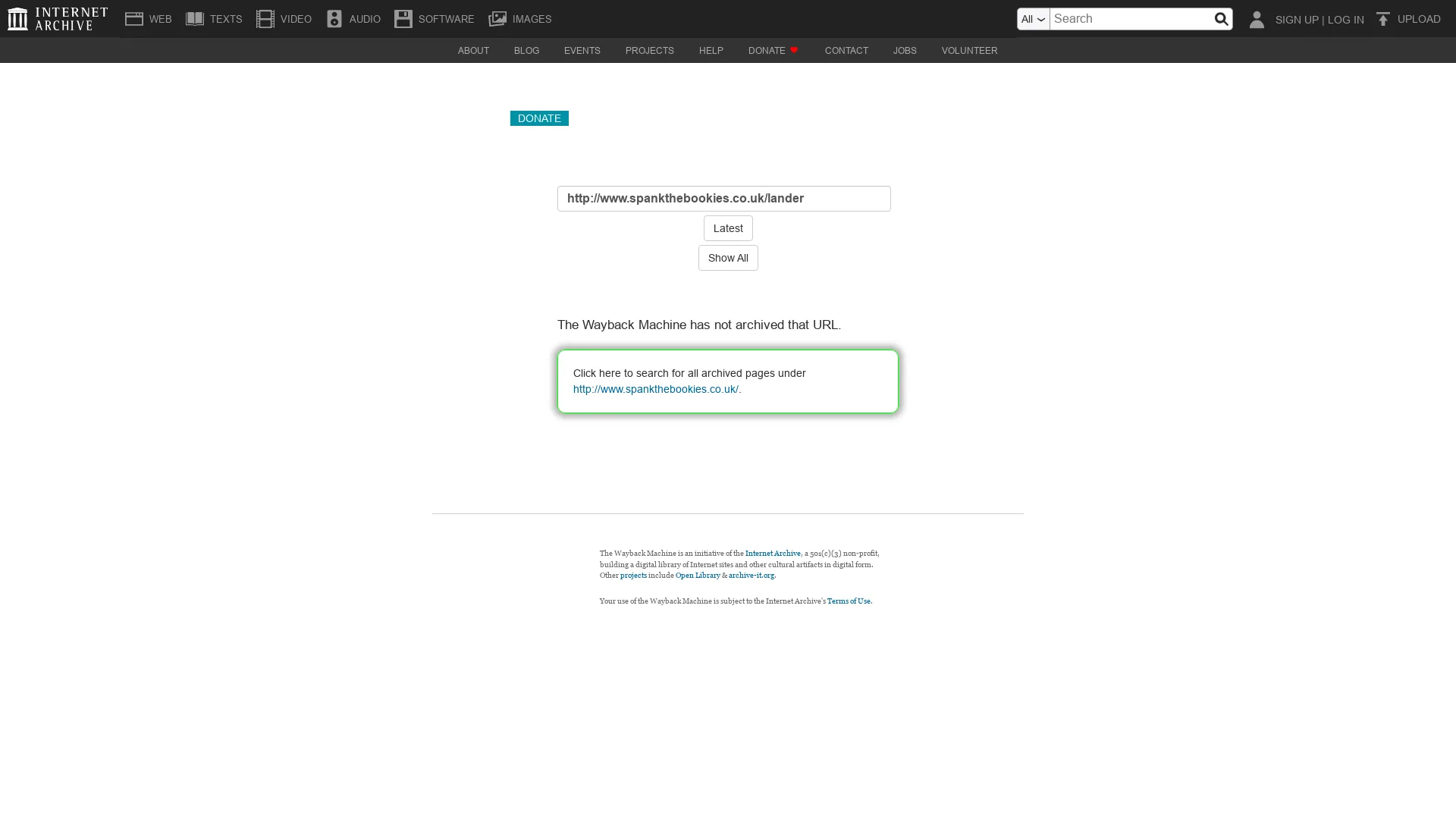Viewport: 1456px width, 819px height.
Task: Click the Donate text in navigation bar
Action: 767,51
